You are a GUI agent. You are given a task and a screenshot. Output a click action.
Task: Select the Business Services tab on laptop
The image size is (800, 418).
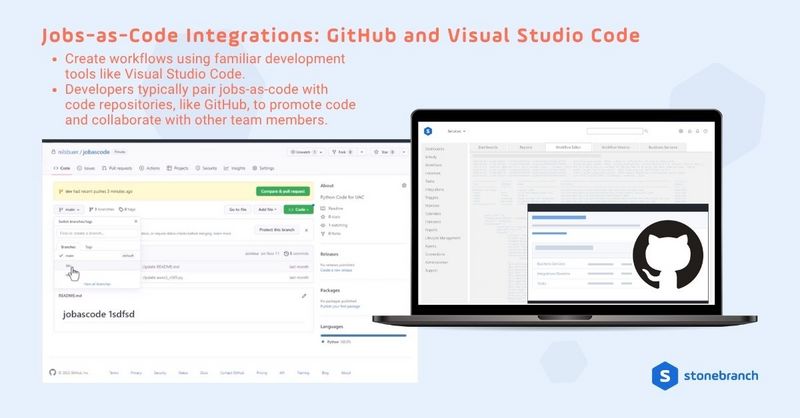click(x=663, y=147)
